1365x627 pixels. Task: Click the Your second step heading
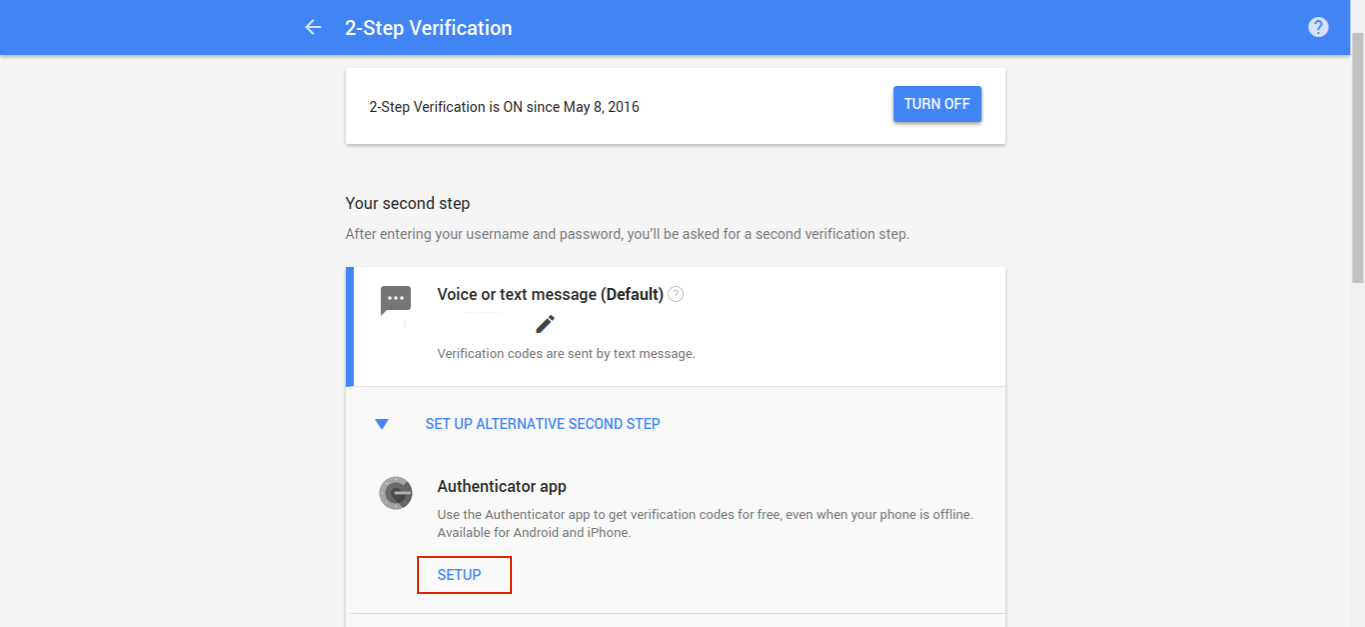(407, 203)
